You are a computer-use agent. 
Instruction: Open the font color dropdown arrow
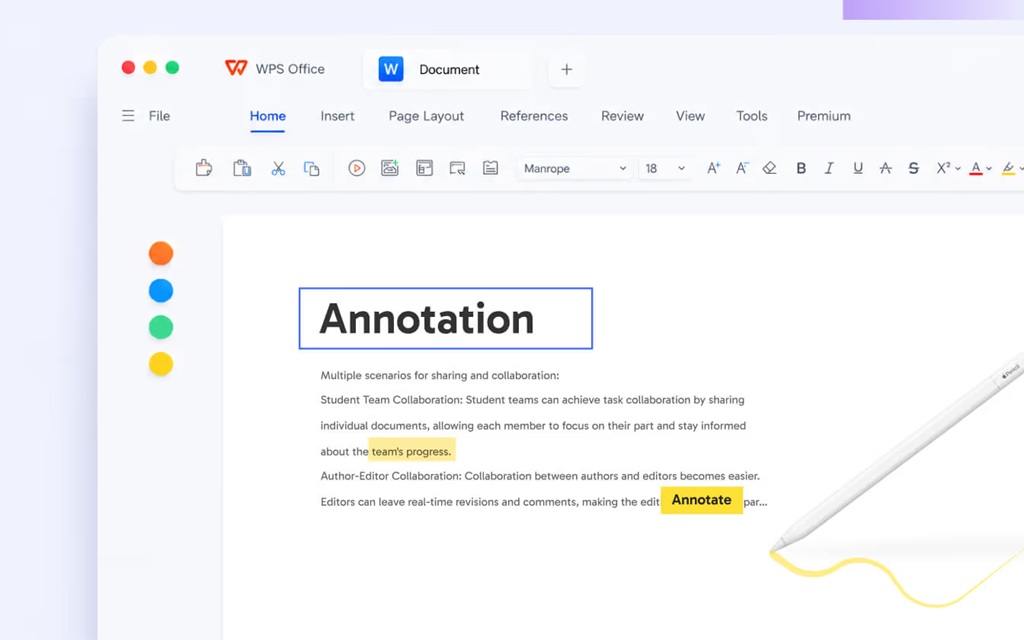989,168
